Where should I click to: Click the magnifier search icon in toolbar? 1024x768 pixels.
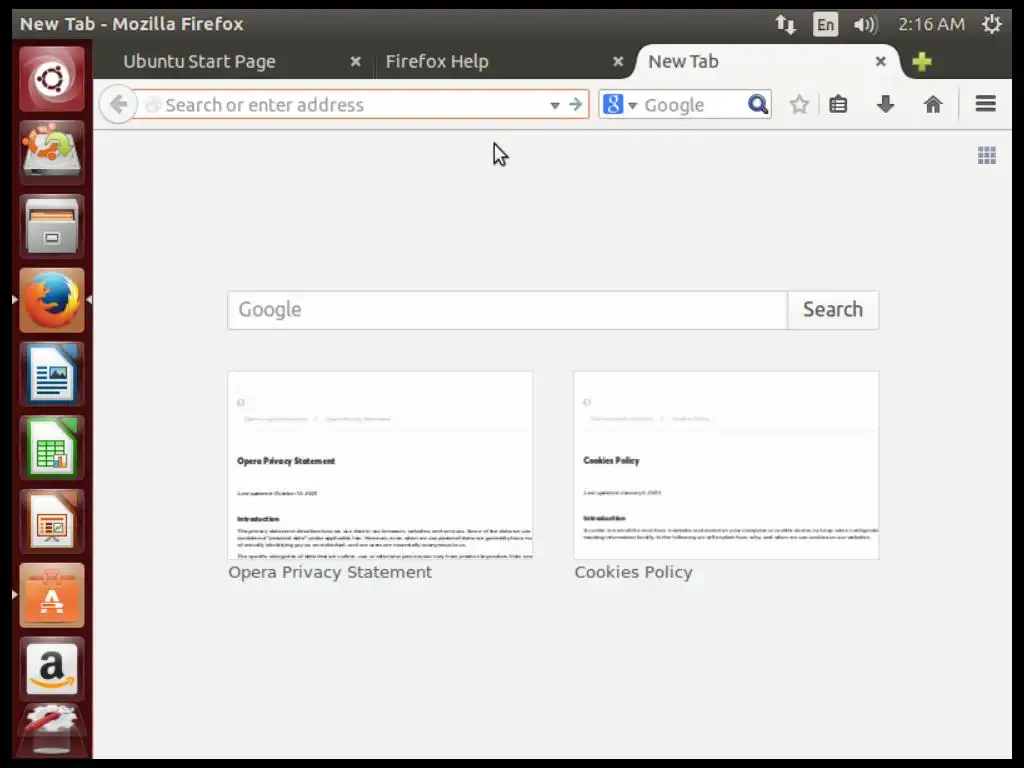coord(758,104)
